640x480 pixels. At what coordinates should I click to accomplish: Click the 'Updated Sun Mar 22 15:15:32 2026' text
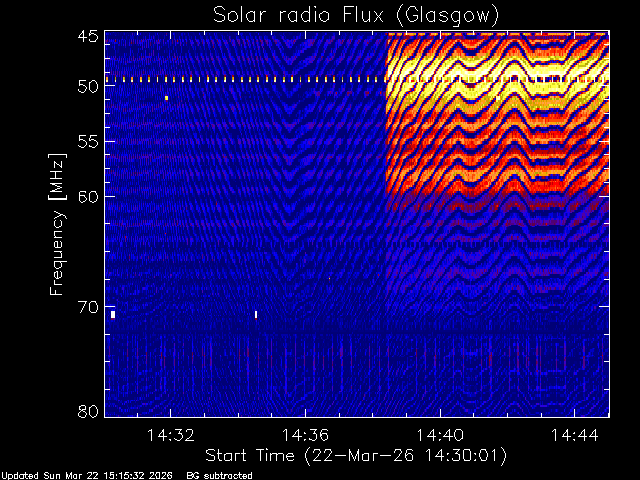point(87,476)
